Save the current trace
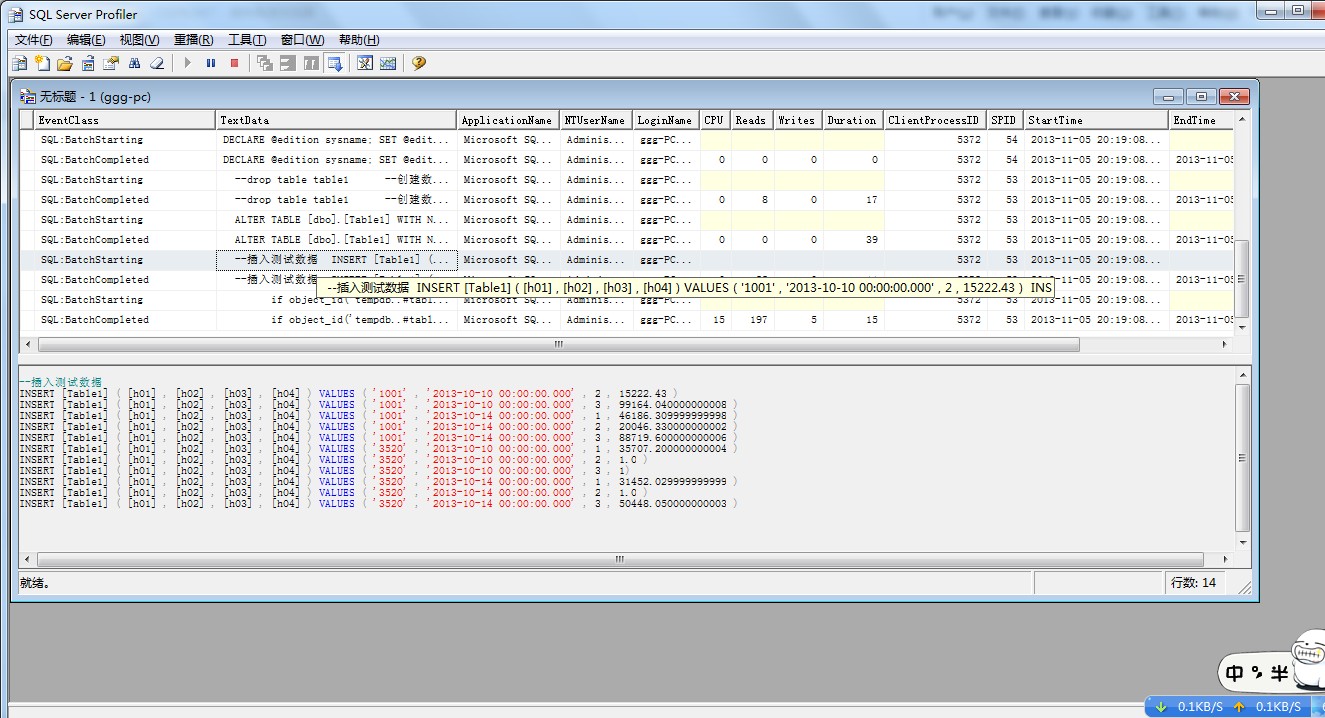The height and width of the screenshot is (718, 1325). coord(88,62)
